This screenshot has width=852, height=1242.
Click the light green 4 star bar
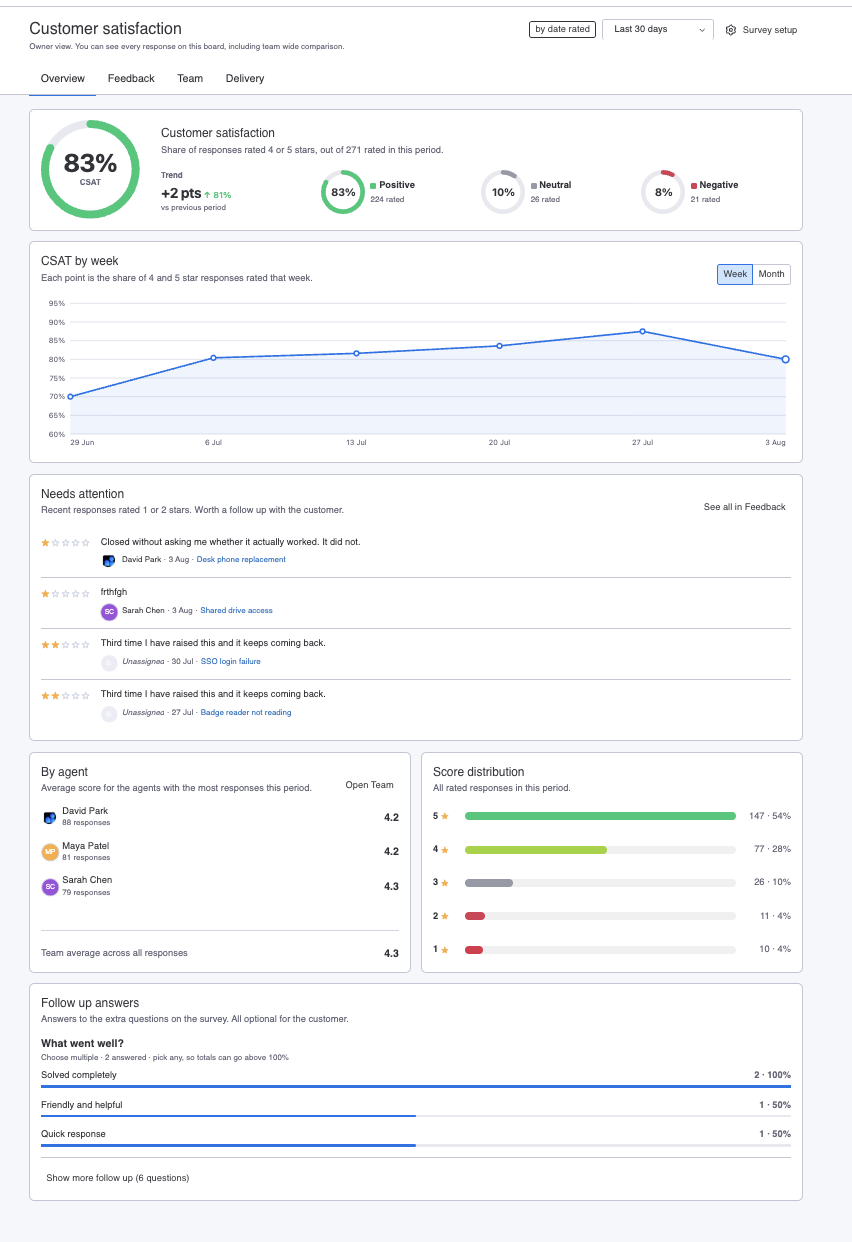tap(536, 850)
